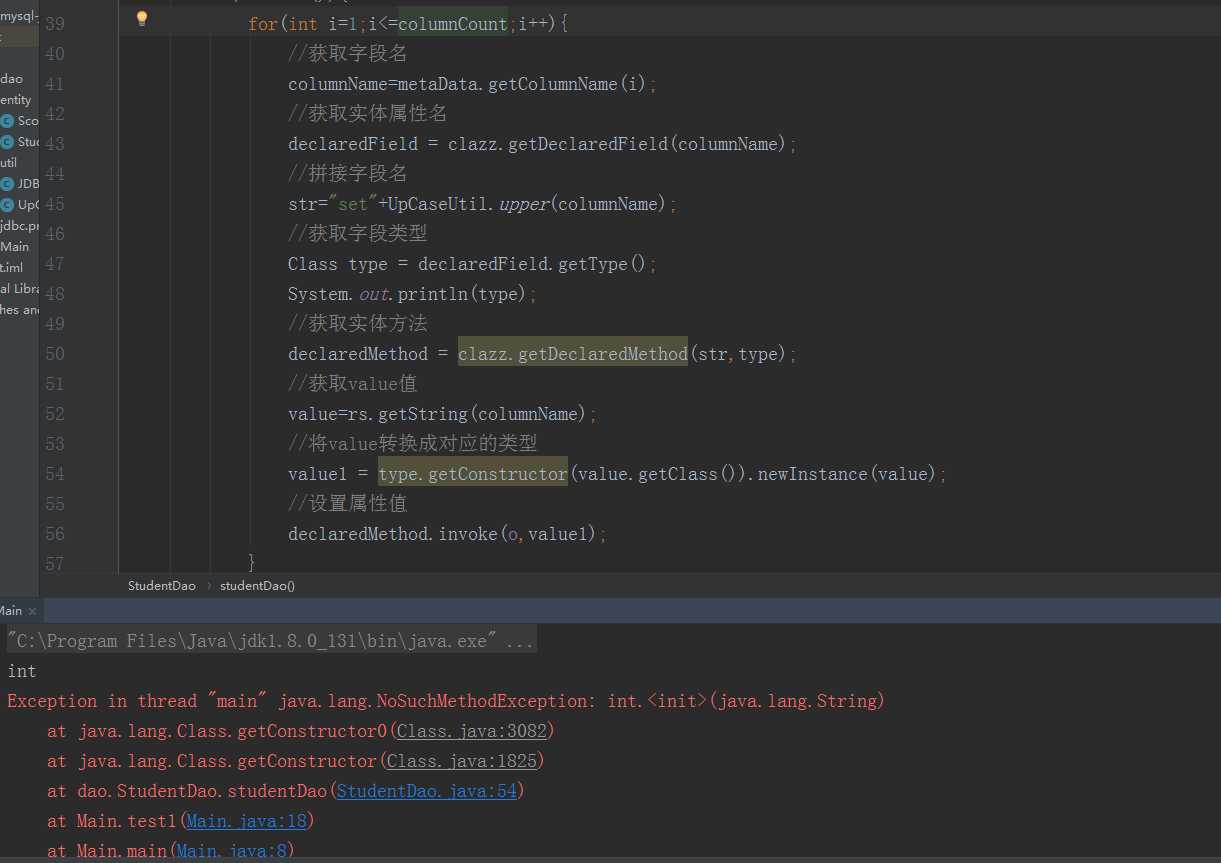This screenshot has width=1221, height=863.
Task: Click the studentDao() breadcrumb
Action: coord(257,586)
